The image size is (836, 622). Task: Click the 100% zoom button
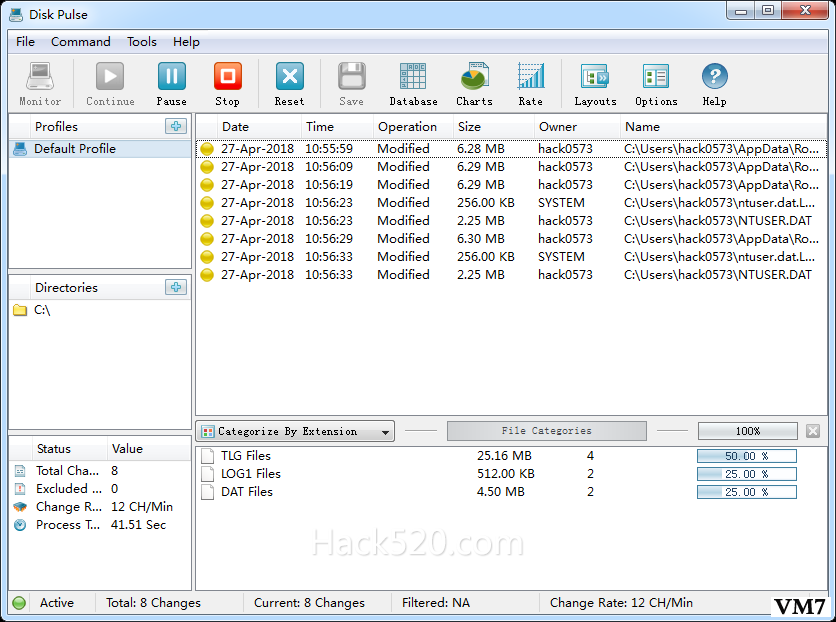(x=747, y=431)
